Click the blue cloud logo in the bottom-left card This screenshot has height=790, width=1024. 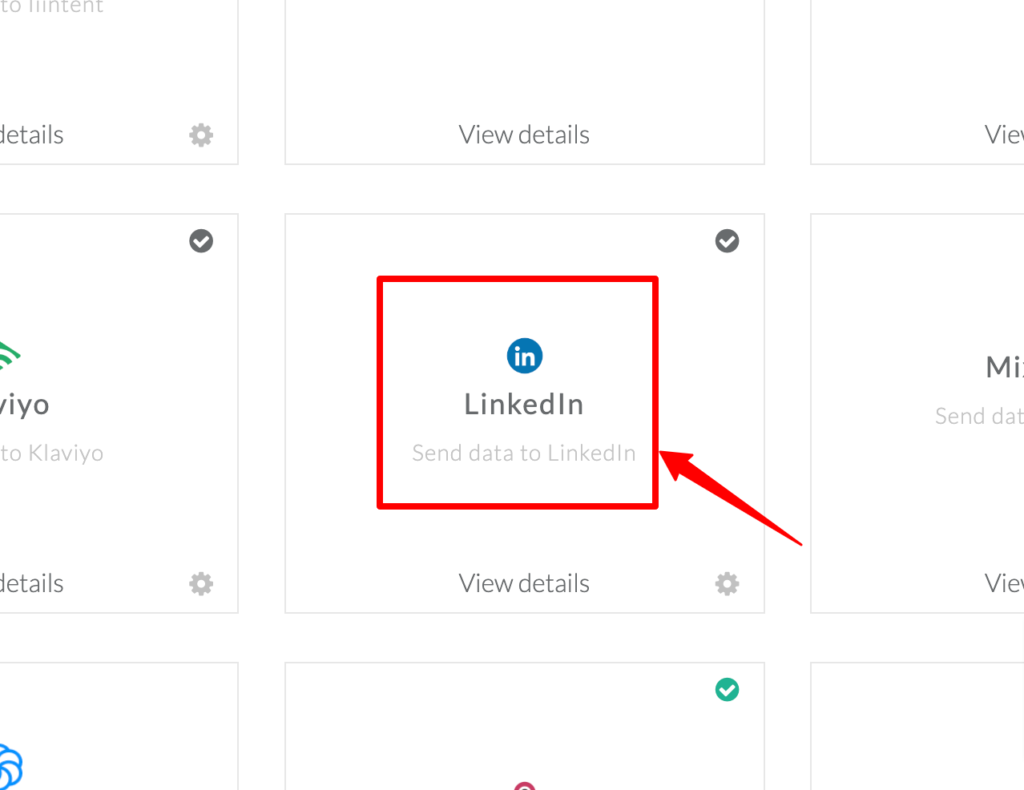coord(10,766)
